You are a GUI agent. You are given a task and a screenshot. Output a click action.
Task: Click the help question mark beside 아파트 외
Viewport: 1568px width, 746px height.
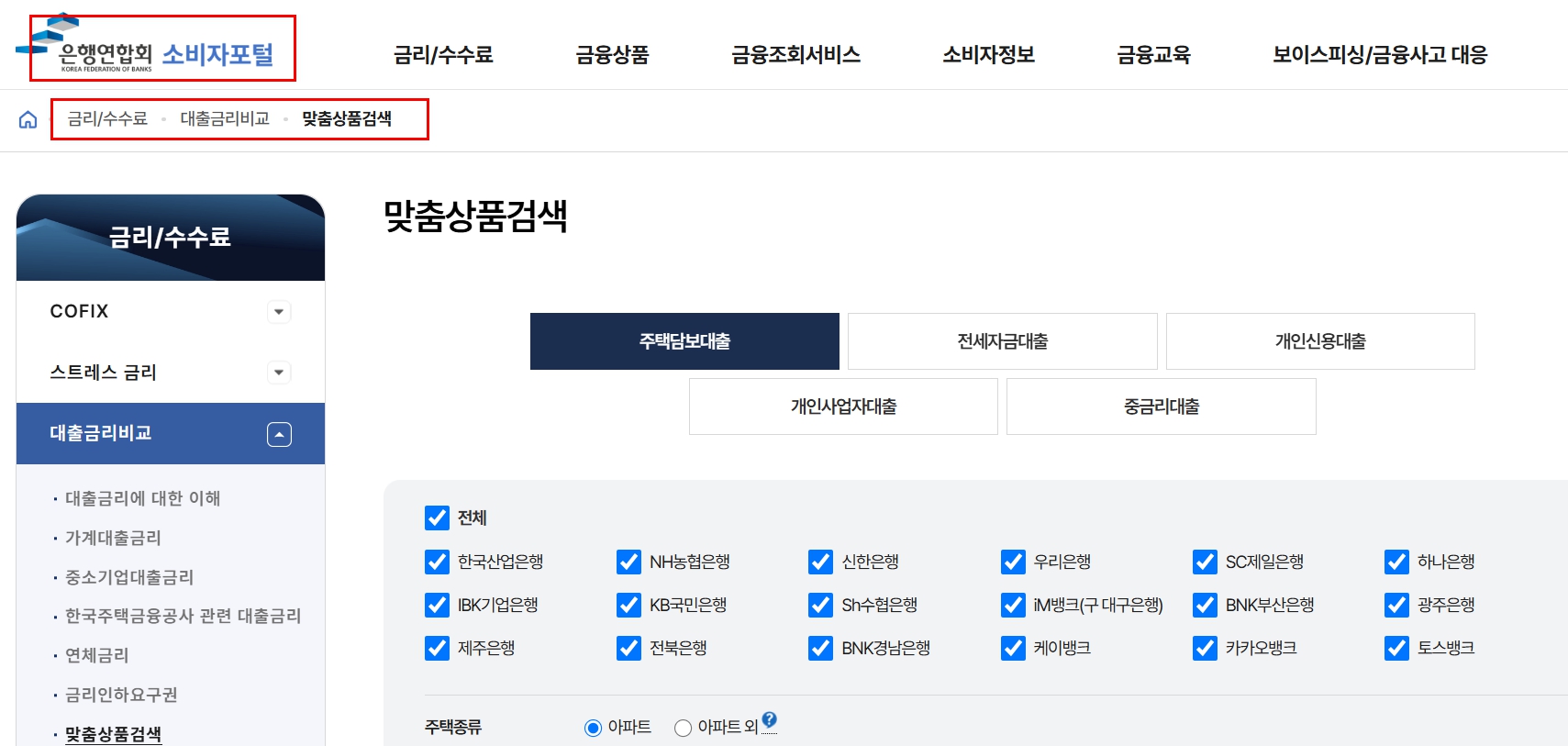coord(770,719)
